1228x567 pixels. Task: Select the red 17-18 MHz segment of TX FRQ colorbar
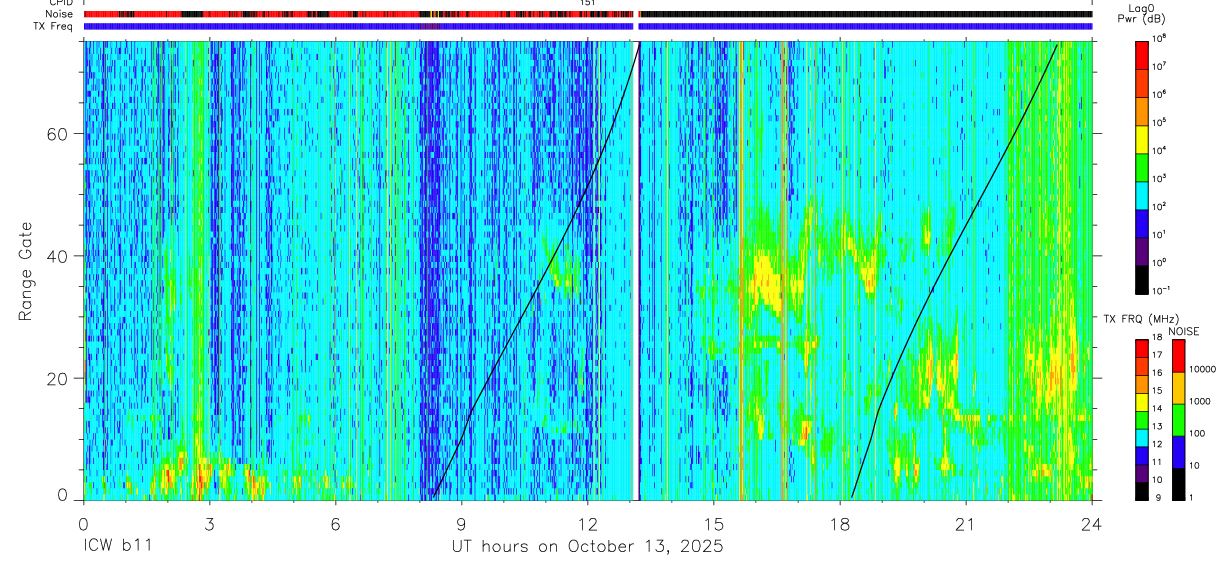coord(1141,349)
